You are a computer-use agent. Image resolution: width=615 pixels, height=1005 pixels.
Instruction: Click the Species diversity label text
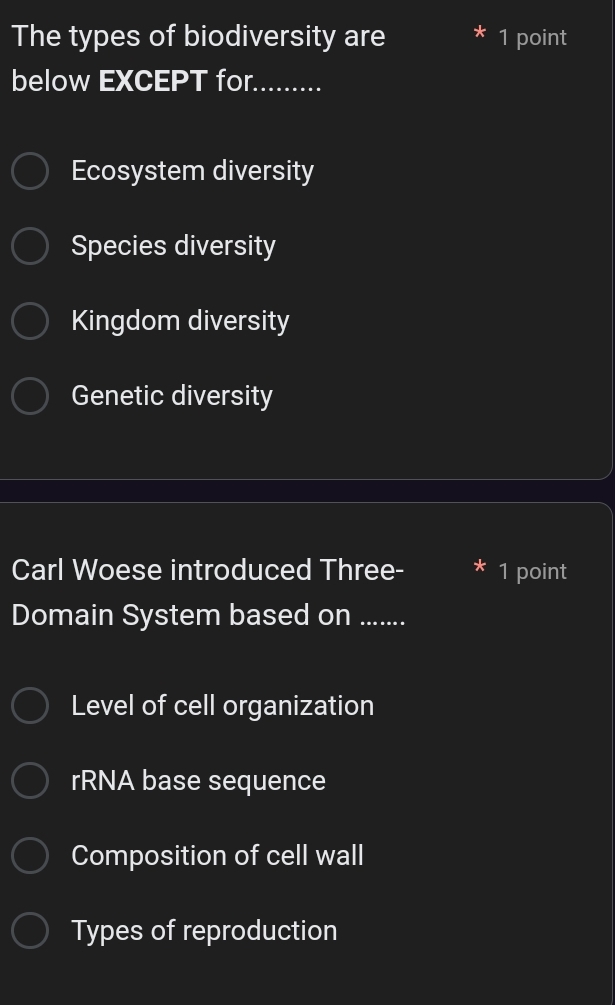pyautogui.click(x=173, y=246)
